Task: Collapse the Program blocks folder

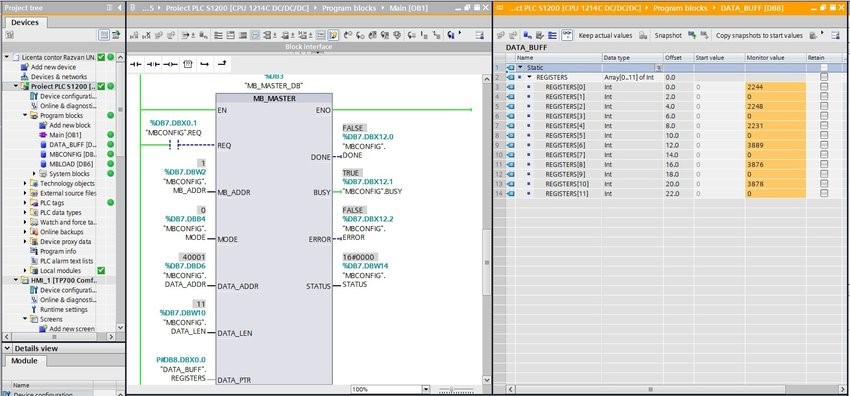Action: point(25,115)
